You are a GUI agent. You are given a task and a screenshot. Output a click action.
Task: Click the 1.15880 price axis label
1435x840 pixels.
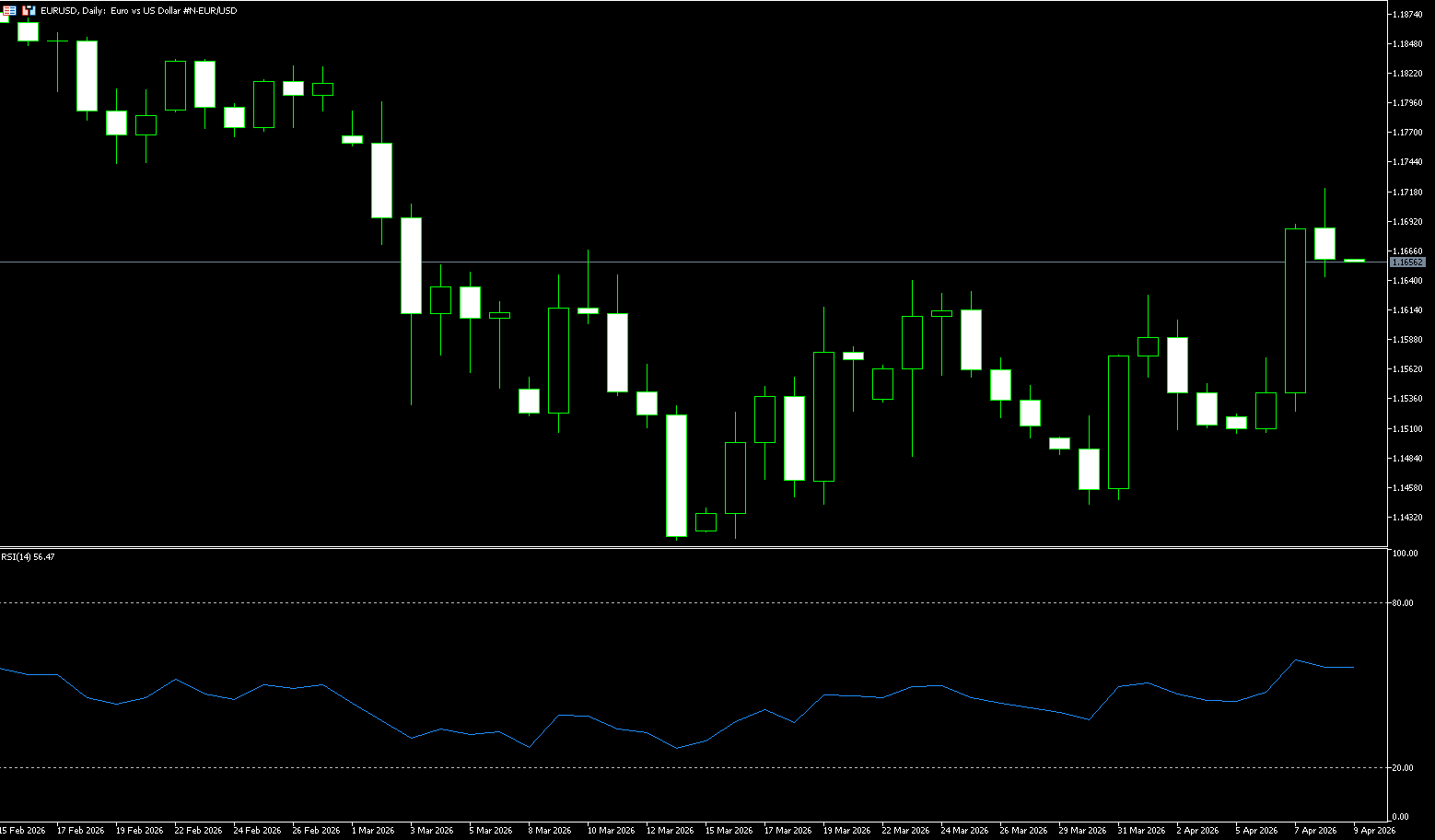point(1407,340)
